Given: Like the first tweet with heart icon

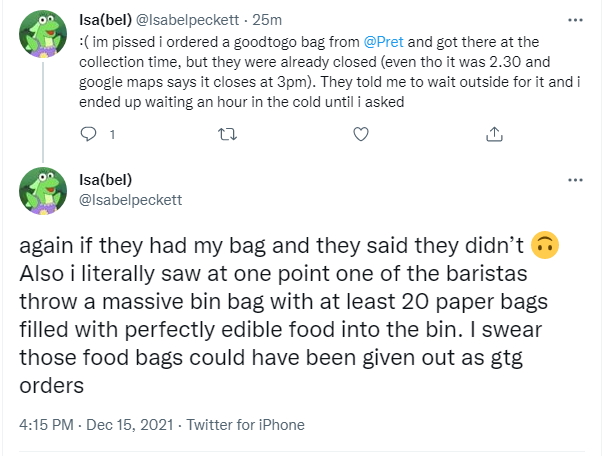Looking at the screenshot, I should 362,134.
